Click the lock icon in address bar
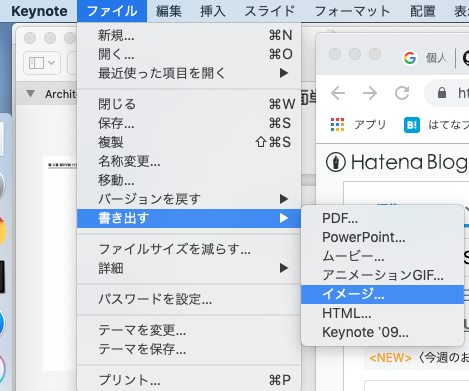 coord(442,93)
